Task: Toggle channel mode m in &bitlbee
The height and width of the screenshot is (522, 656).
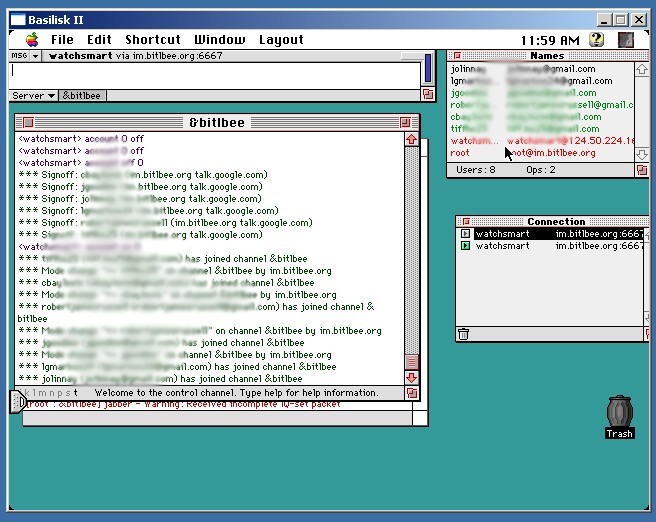Action: 42,393
